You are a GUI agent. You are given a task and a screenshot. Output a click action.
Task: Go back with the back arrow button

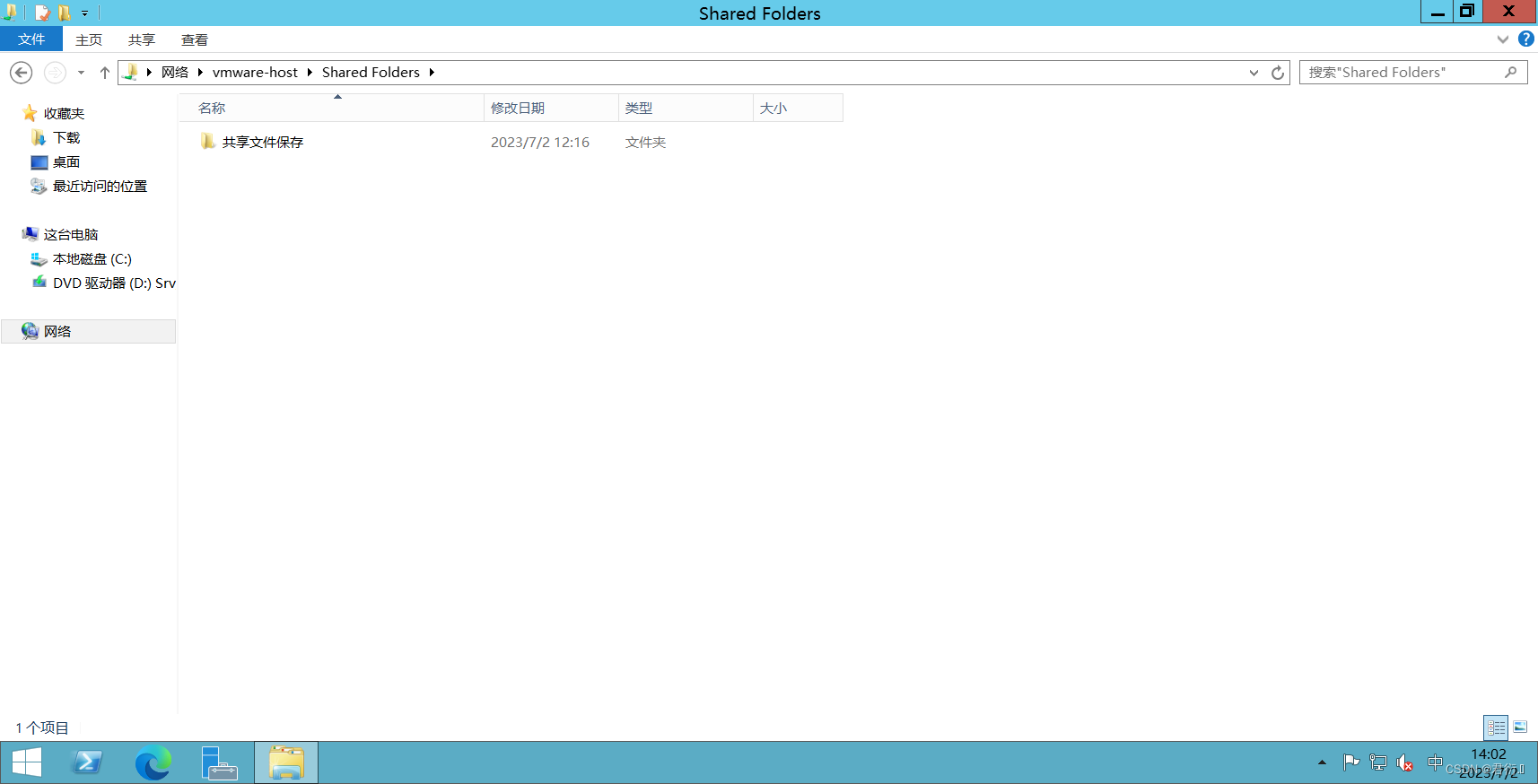[22, 73]
